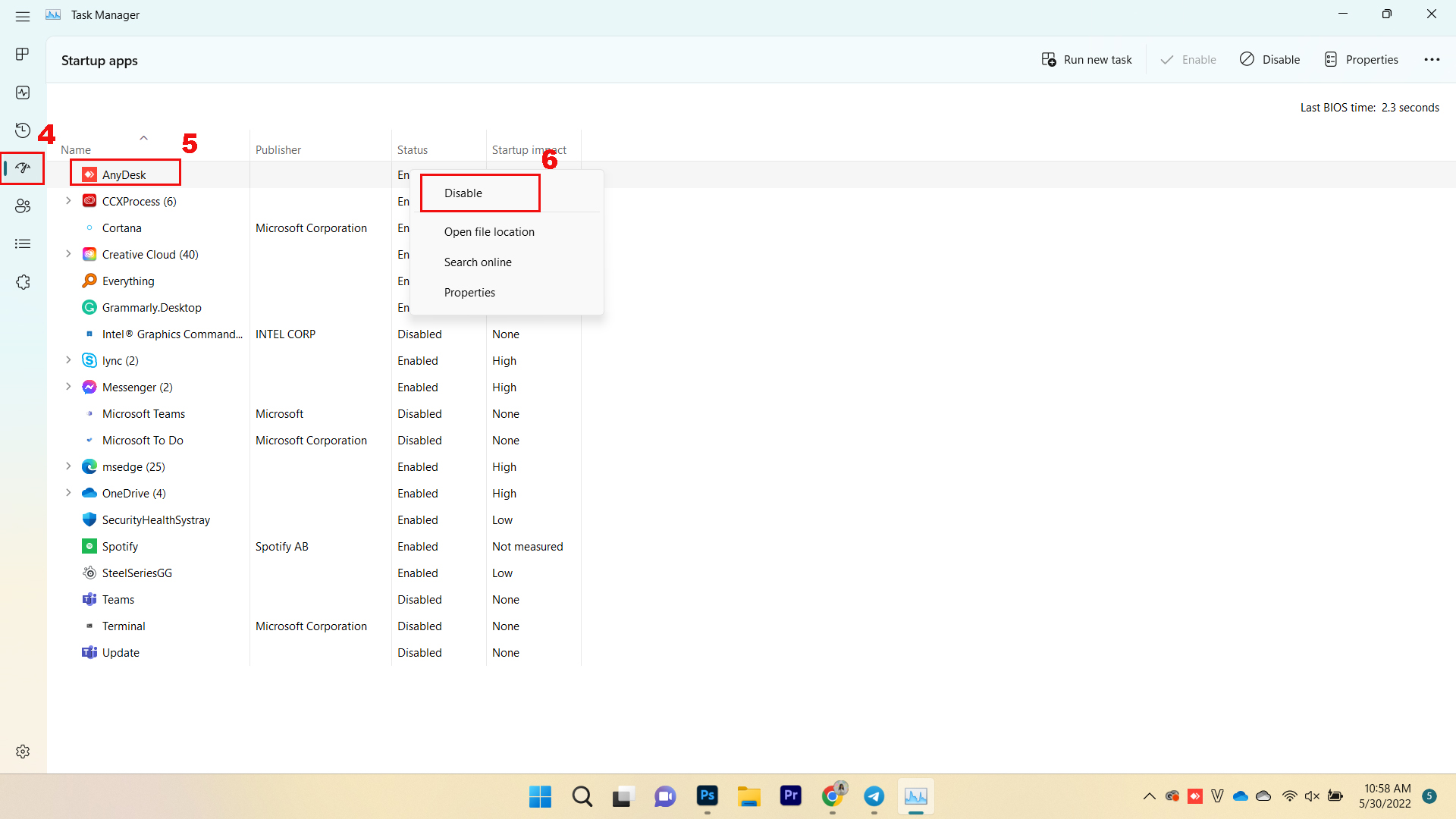Click the Grammarly.Desktop app icon
The image size is (1456, 819).
[89, 307]
